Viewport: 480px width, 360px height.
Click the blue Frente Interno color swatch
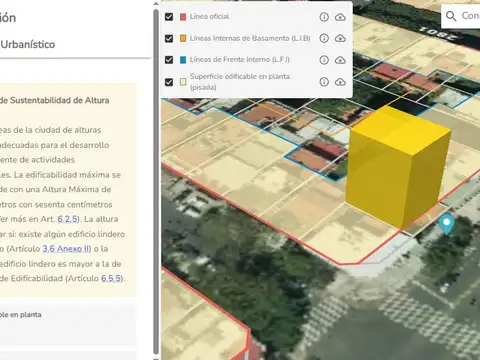[183, 60]
